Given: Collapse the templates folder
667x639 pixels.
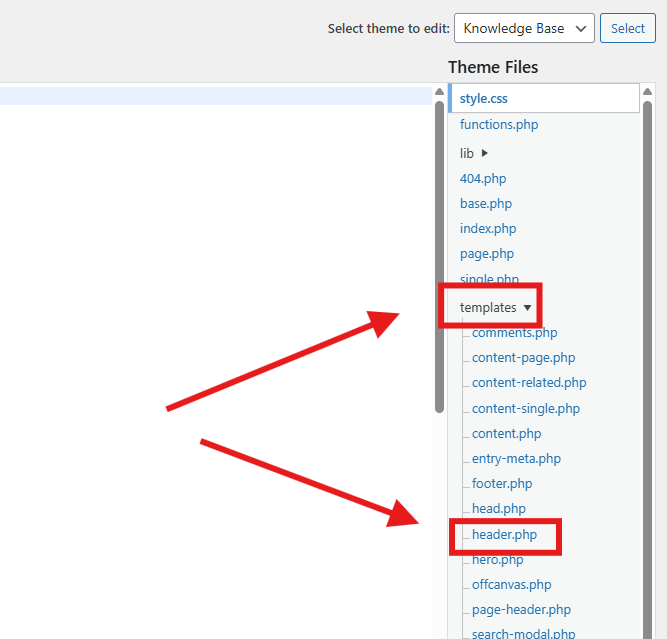Looking at the screenshot, I should pos(527,307).
